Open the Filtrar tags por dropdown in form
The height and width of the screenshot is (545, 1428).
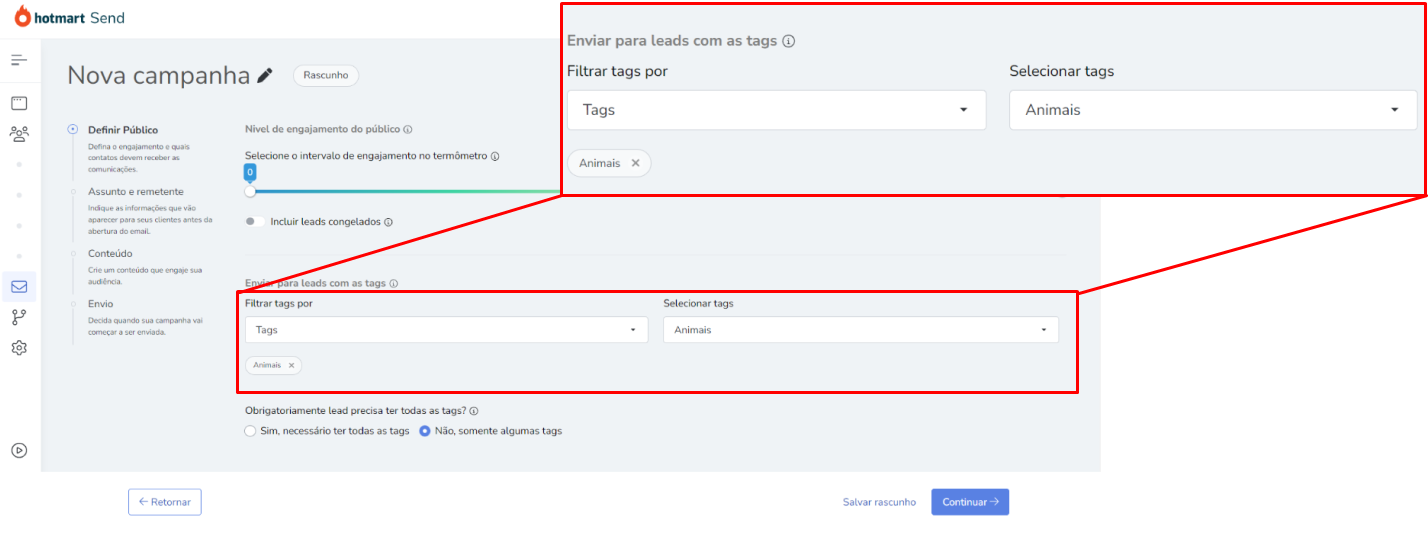coord(446,329)
